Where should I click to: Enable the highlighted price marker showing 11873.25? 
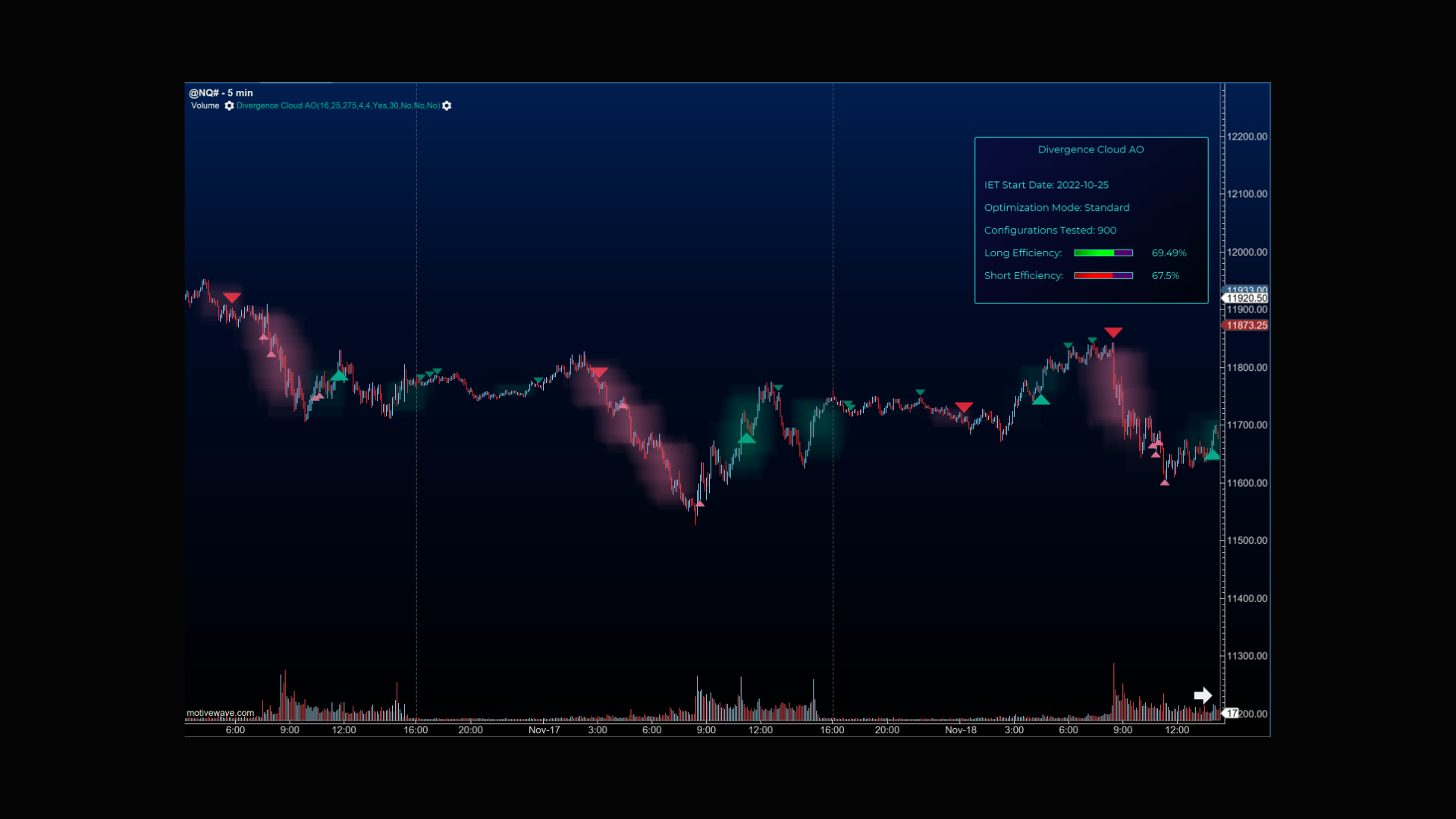pyautogui.click(x=1247, y=325)
